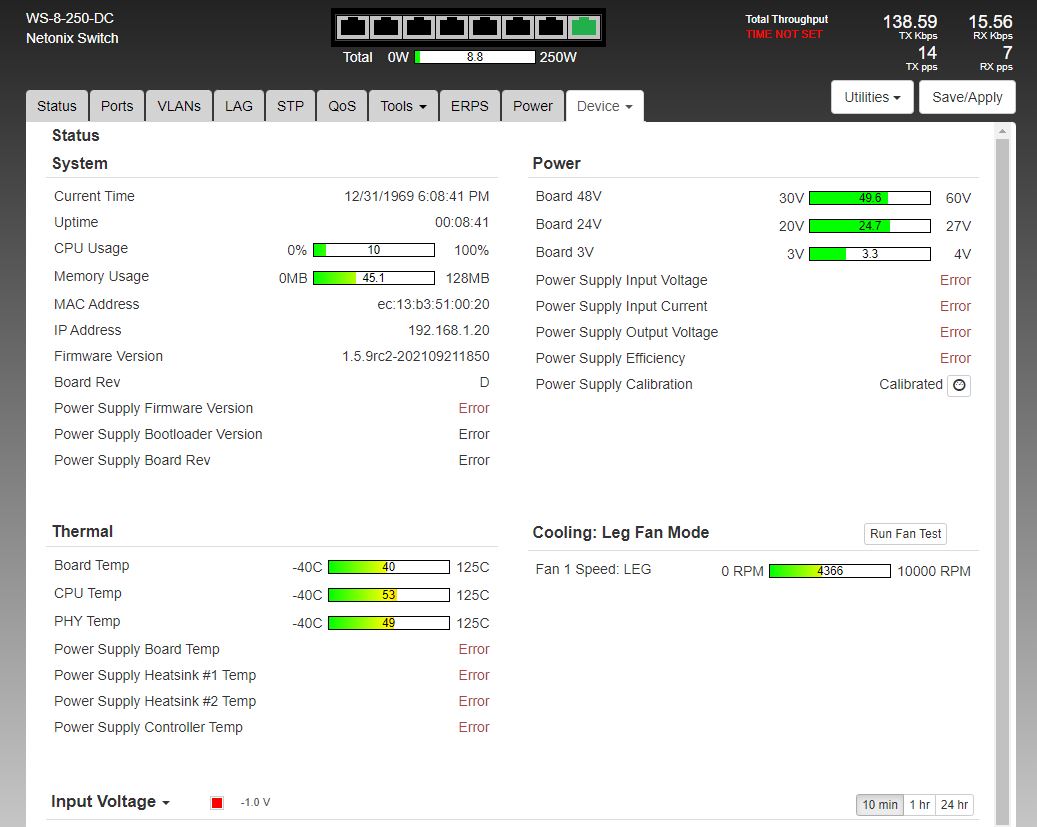This screenshot has width=1037, height=827.
Task: Switch graph range to 1 hr
Action: (919, 805)
